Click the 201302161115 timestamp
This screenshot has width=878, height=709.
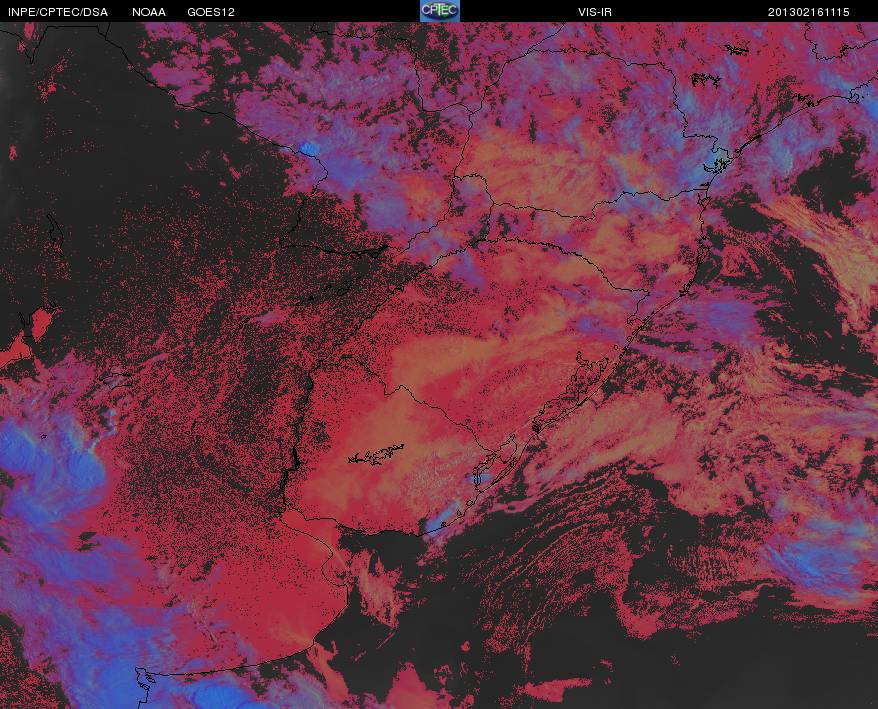click(x=809, y=12)
